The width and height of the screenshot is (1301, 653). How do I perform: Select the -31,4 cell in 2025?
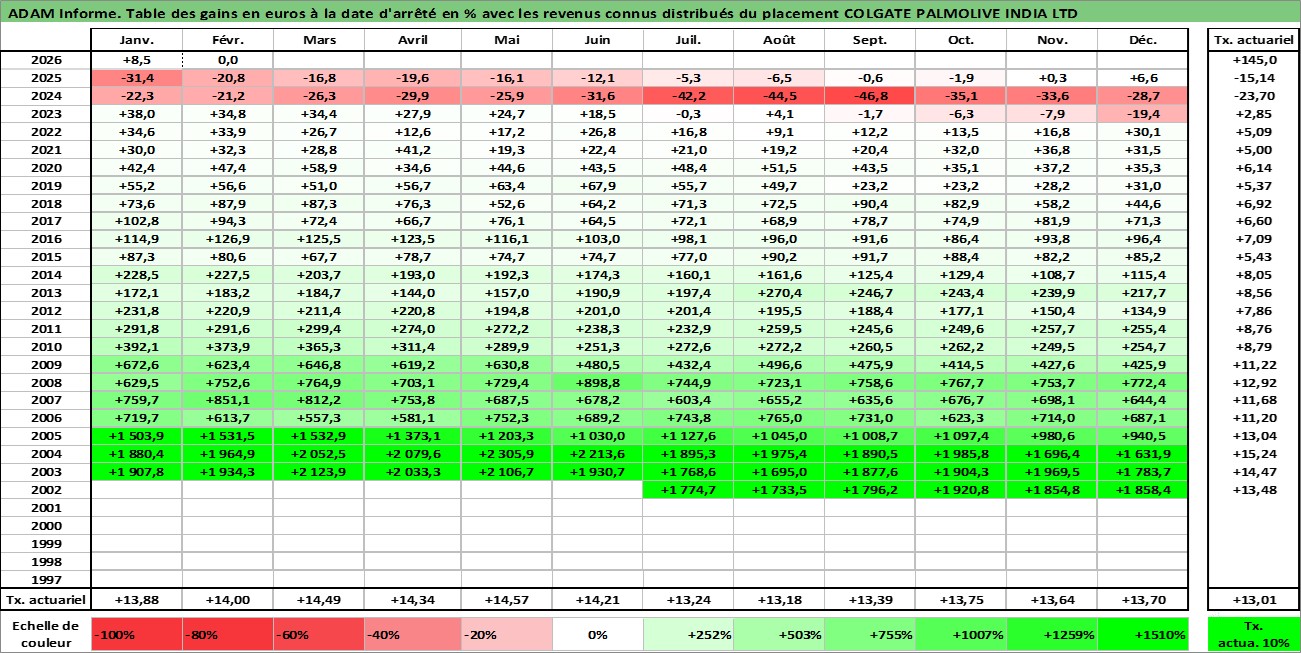(x=136, y=78)
